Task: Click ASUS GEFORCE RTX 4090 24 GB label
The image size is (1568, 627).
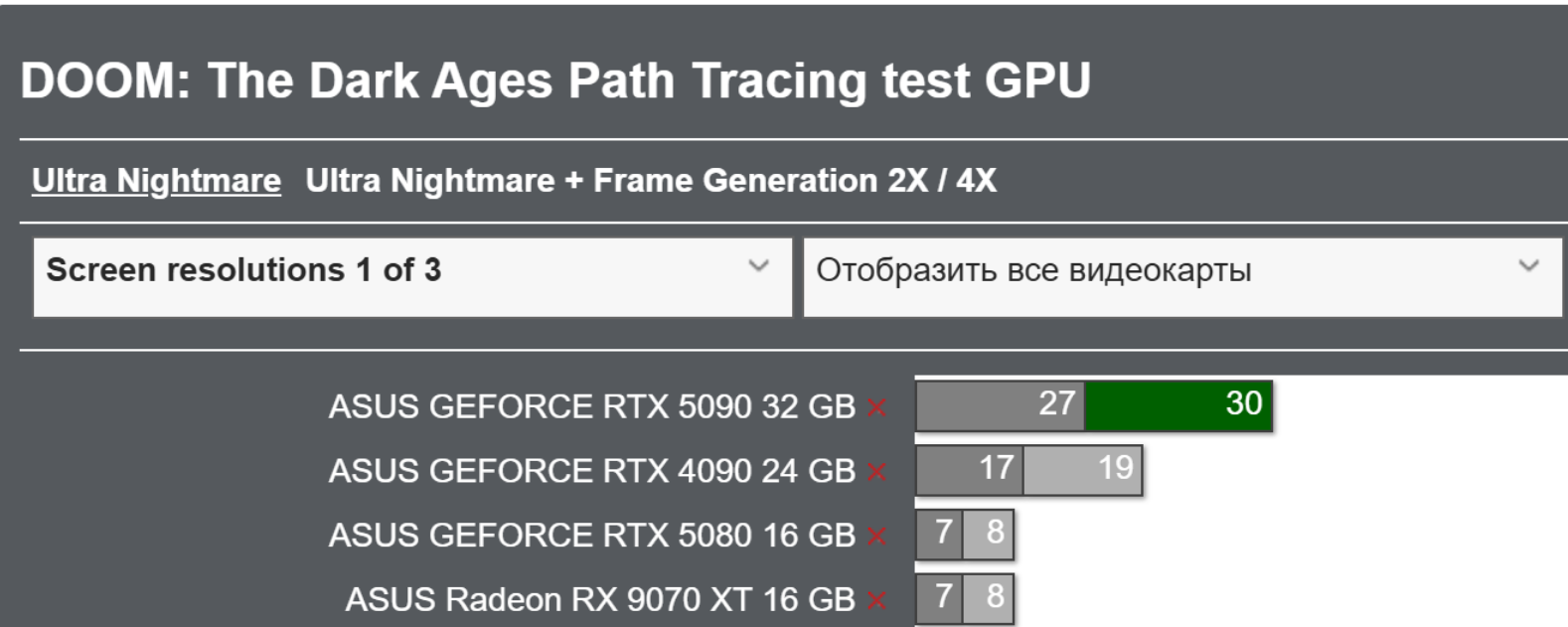Action: tap(591, 472)
